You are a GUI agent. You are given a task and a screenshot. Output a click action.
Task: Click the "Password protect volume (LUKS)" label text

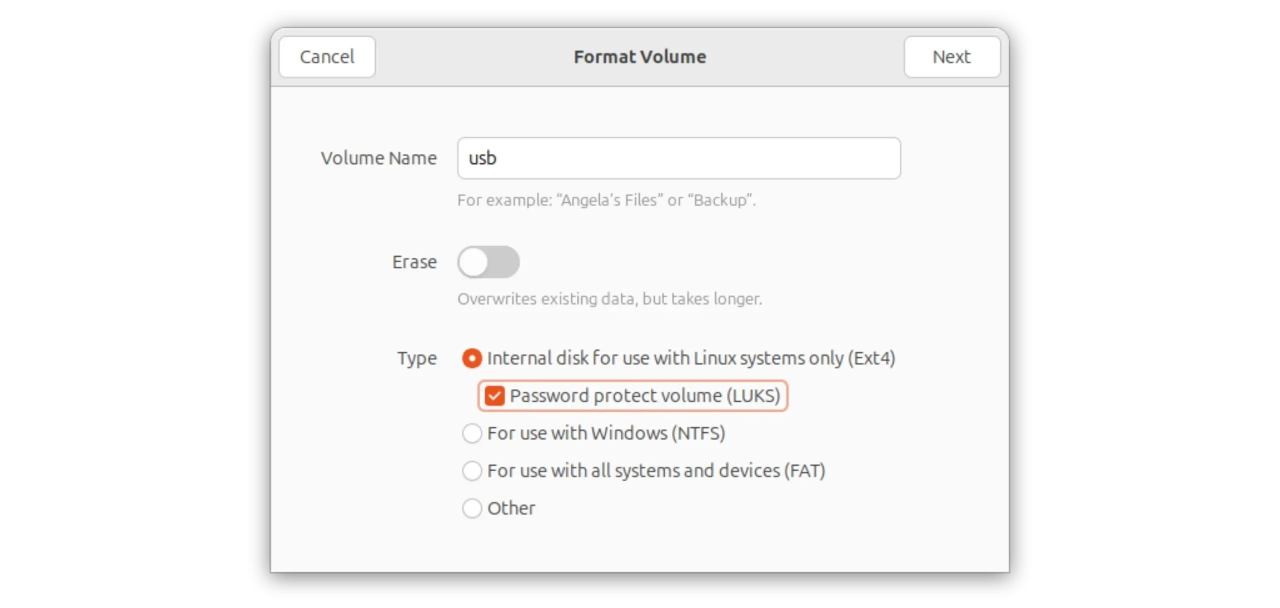point(645,396)
